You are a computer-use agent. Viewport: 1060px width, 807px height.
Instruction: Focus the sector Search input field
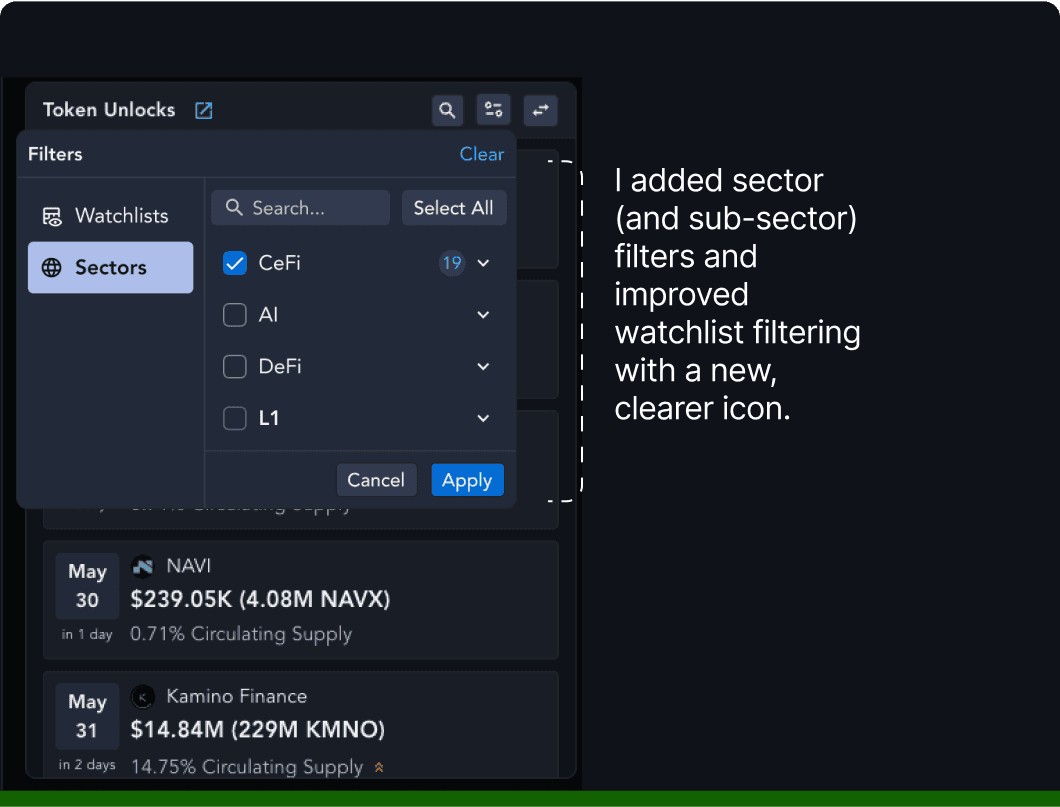[x=300, y=207]
